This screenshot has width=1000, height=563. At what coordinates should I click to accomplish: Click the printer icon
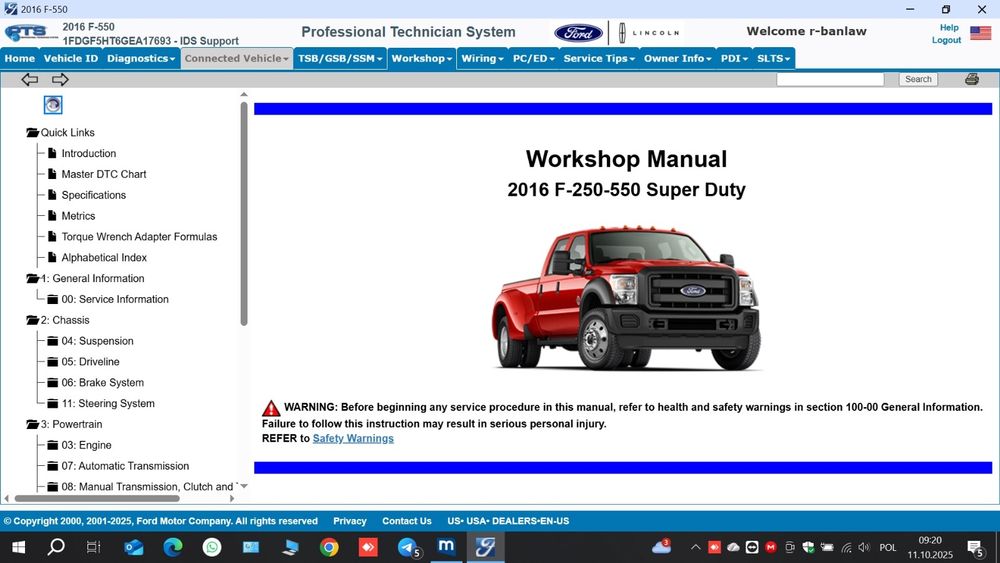pyautogui.click(x=971, y=79)
